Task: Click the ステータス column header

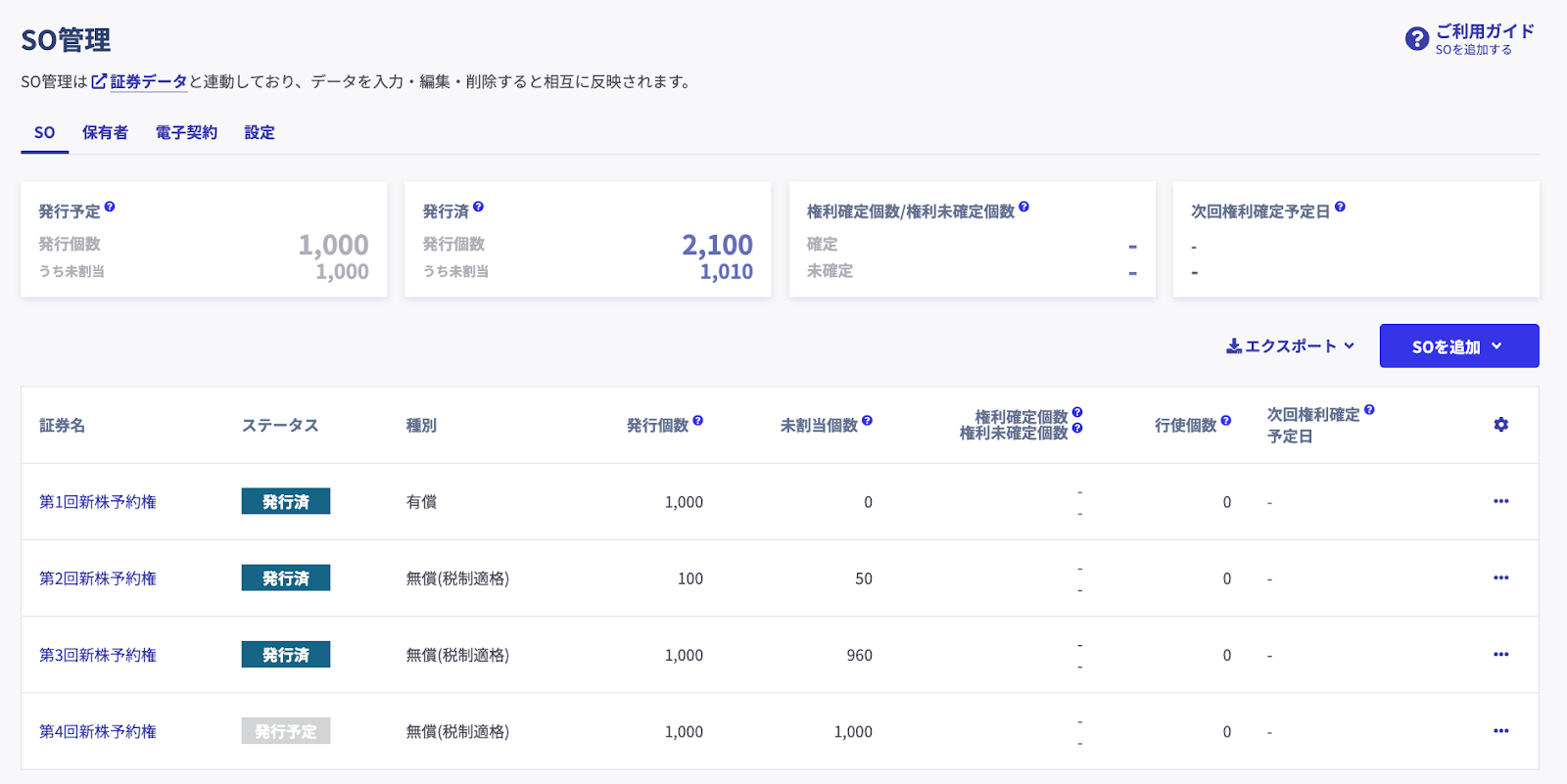Action: click(x=280, y=426)
